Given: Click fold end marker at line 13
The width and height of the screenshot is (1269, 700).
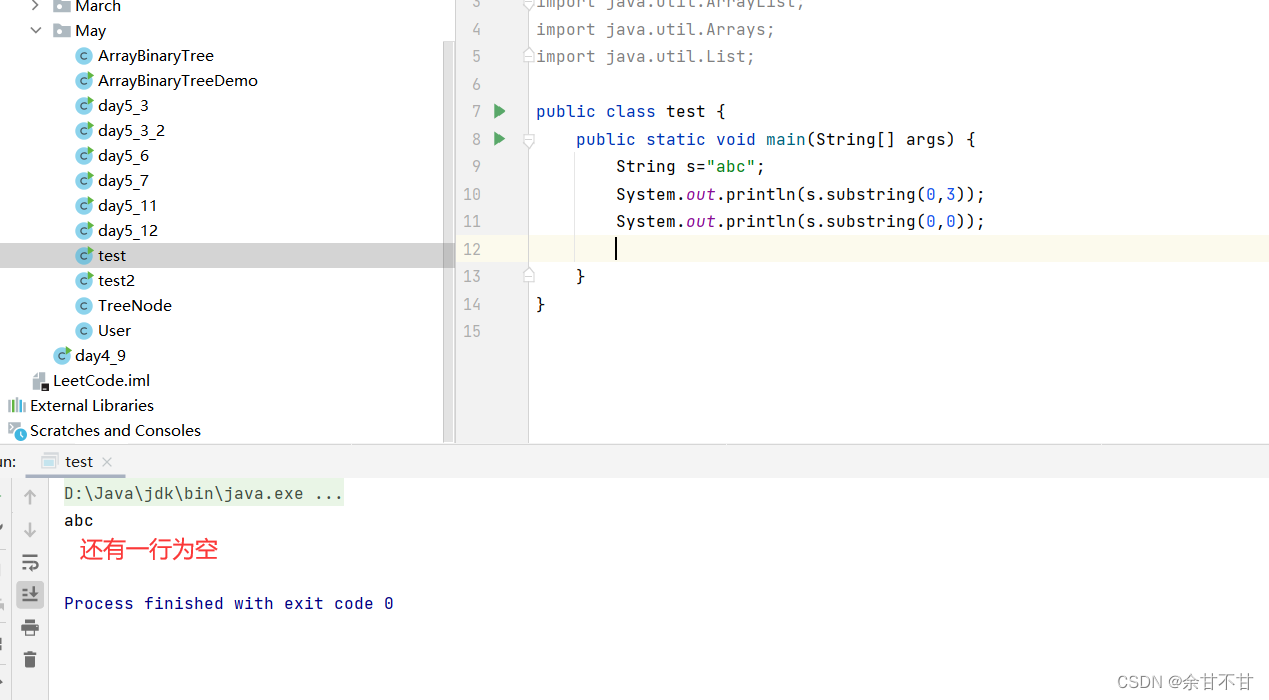Looking at the screenshot, I should [529, 275].
